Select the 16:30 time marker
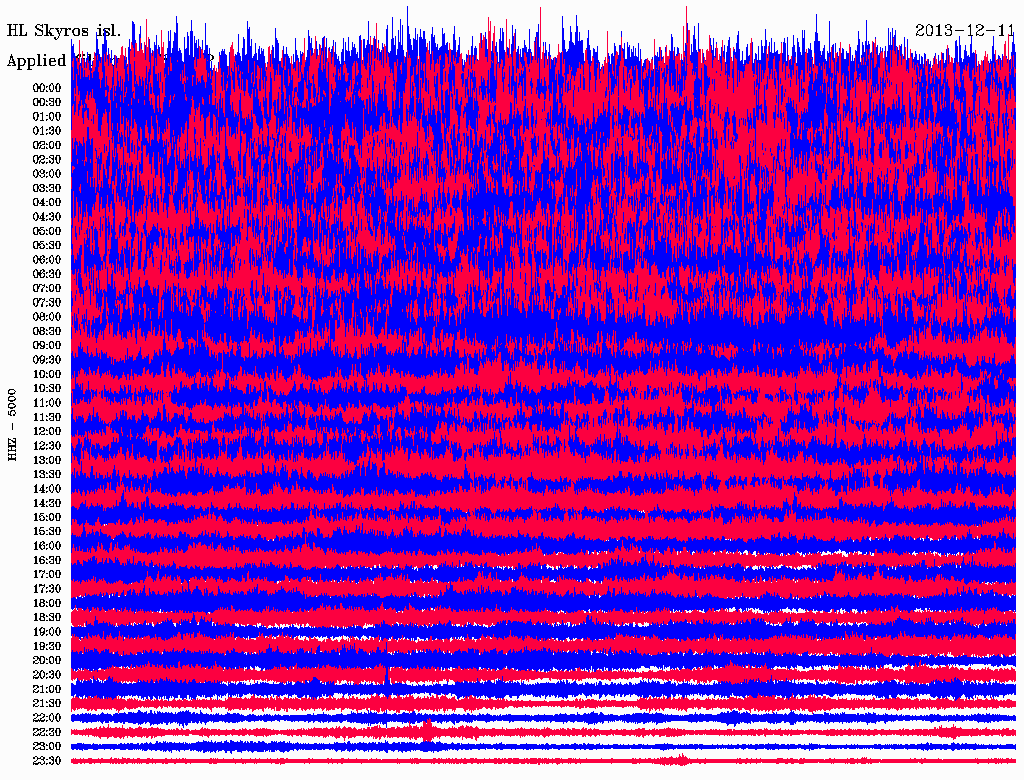Viewport: 1024px width, 780px height. pos(47,560)
